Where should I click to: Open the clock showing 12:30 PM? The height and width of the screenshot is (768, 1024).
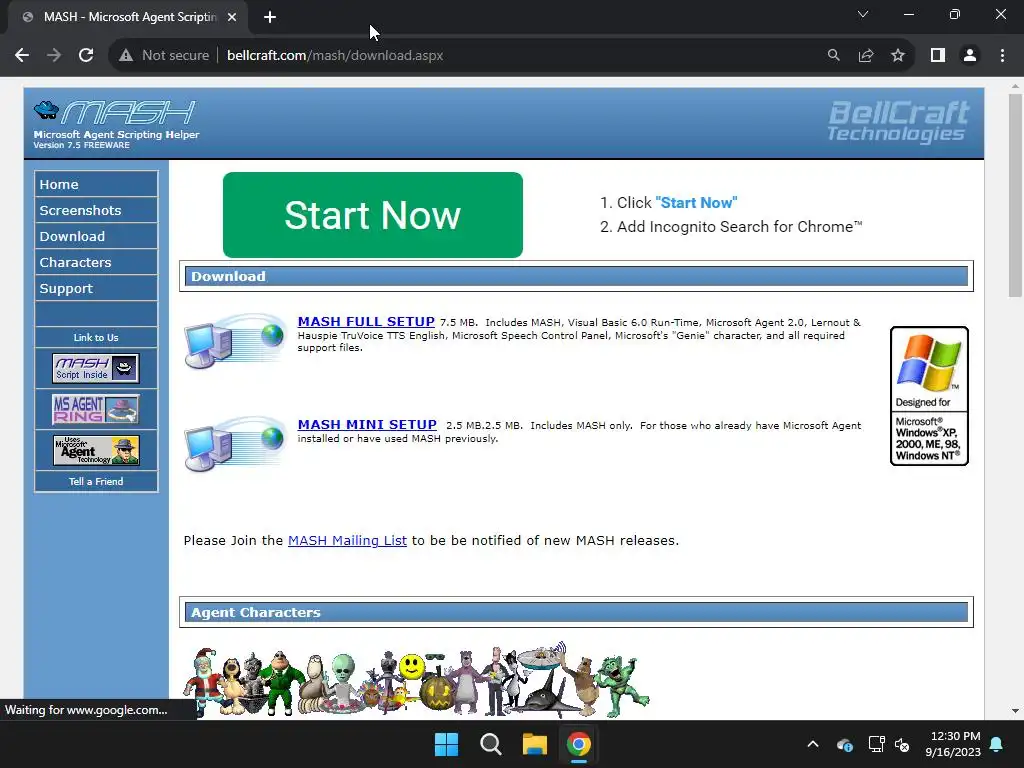953,744
